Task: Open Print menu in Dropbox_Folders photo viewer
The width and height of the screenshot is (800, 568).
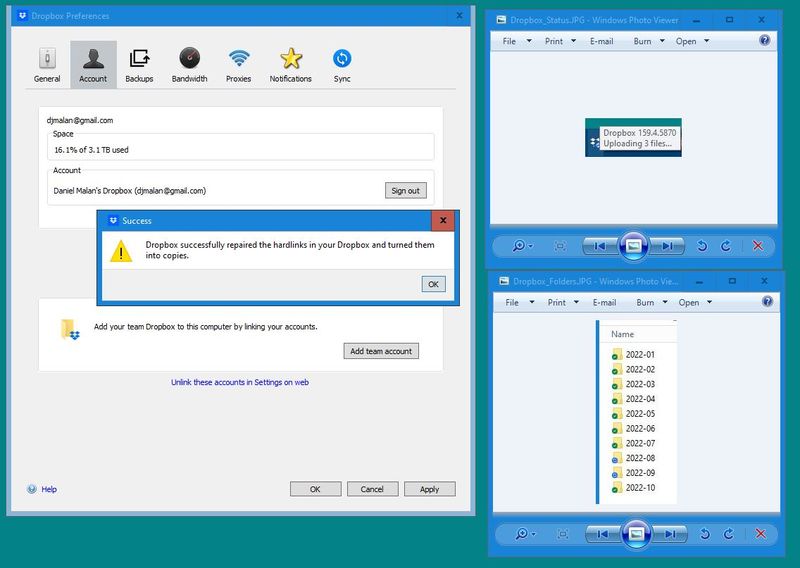Action: (563, 303)
